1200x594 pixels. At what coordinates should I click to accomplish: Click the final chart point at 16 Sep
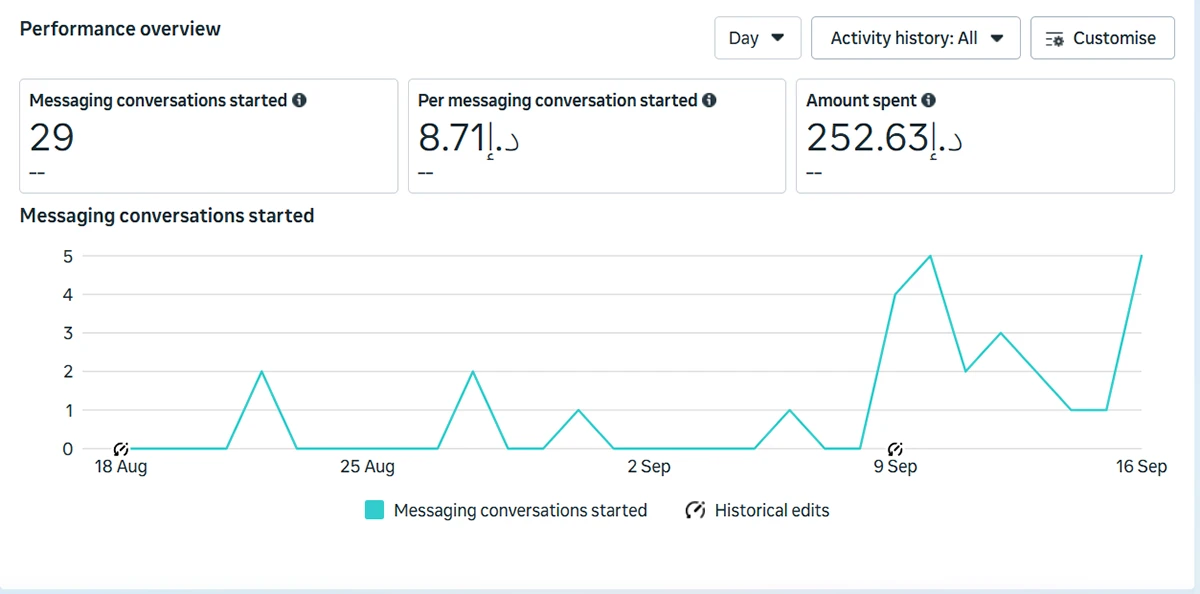point(1141,256)
